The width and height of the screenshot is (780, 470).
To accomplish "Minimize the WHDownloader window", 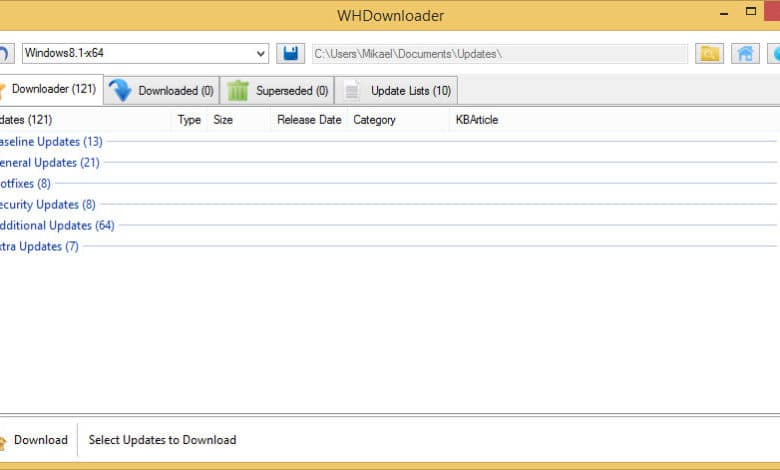I will point(724,13).
